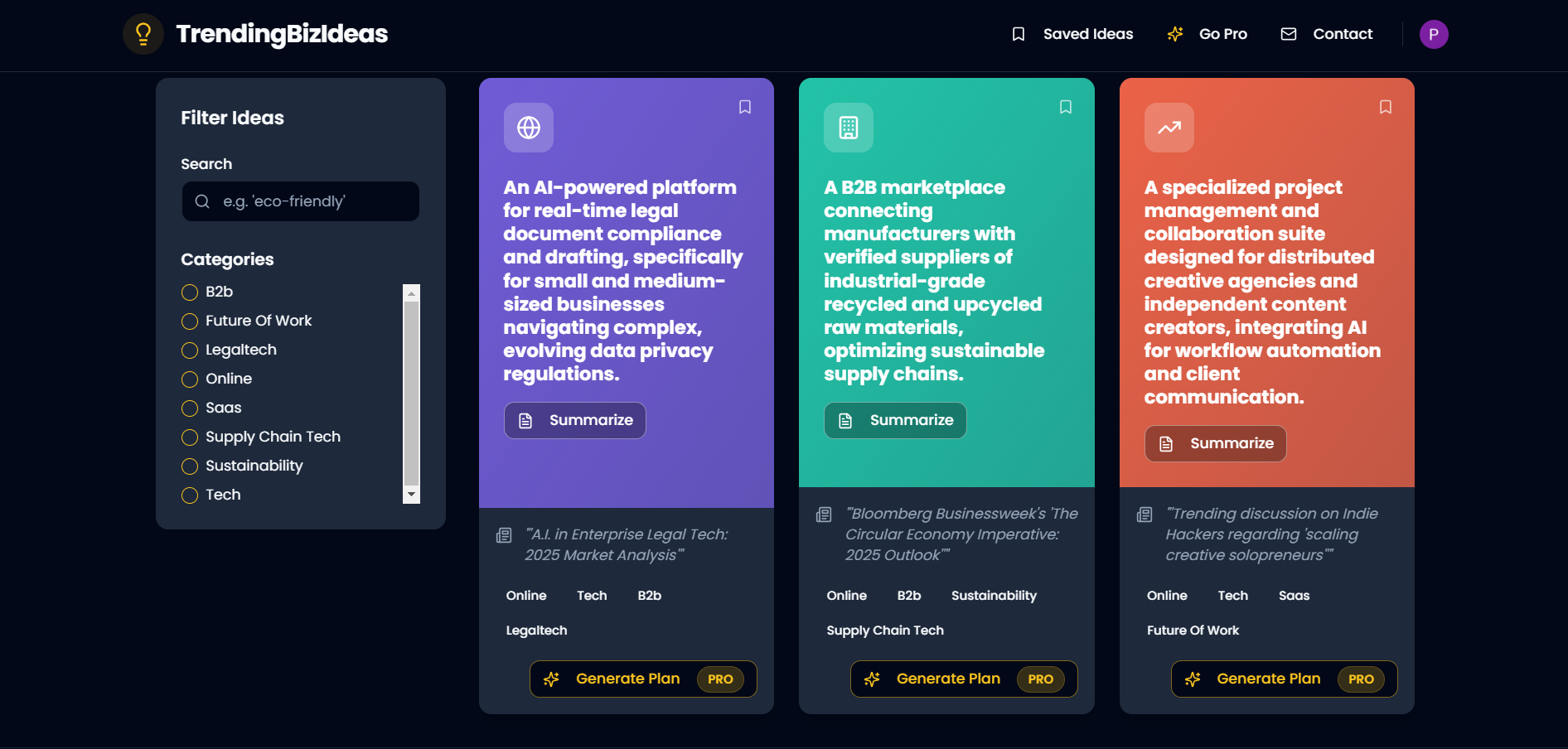Viewport: 1568px width, 749px height.
Task: Click the globe icon on purple card
Action: click(x=529, y=128)
